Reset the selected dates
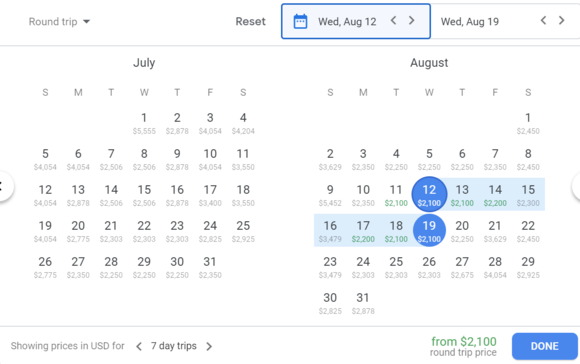 pos(250,21)
